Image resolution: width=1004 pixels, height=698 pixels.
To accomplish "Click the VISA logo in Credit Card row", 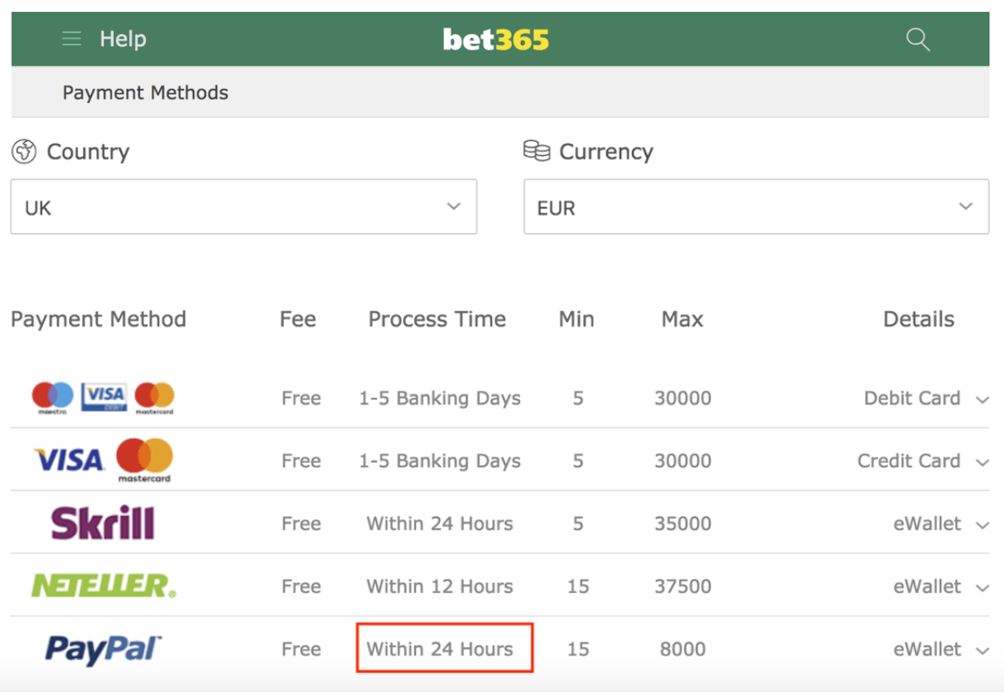I will (69, 460).
